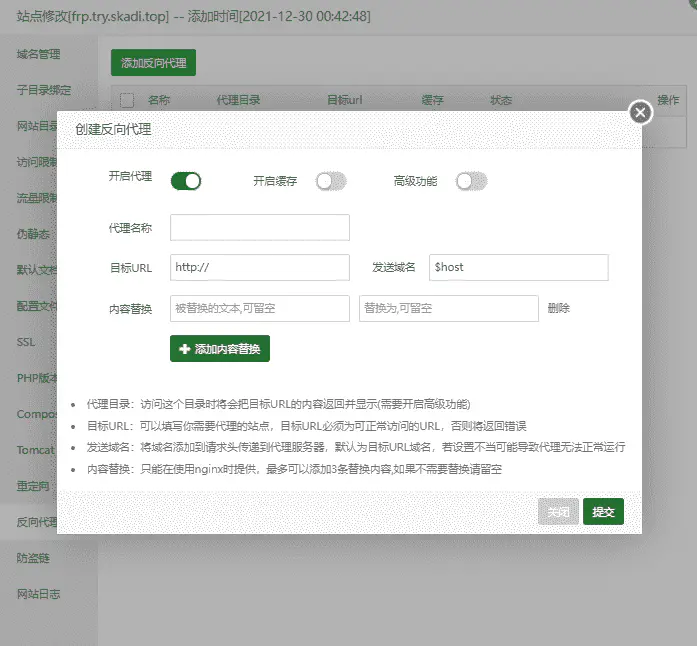Open the Tomcat sidebar tab
The image size is (697, 646).
click(36, 450)
